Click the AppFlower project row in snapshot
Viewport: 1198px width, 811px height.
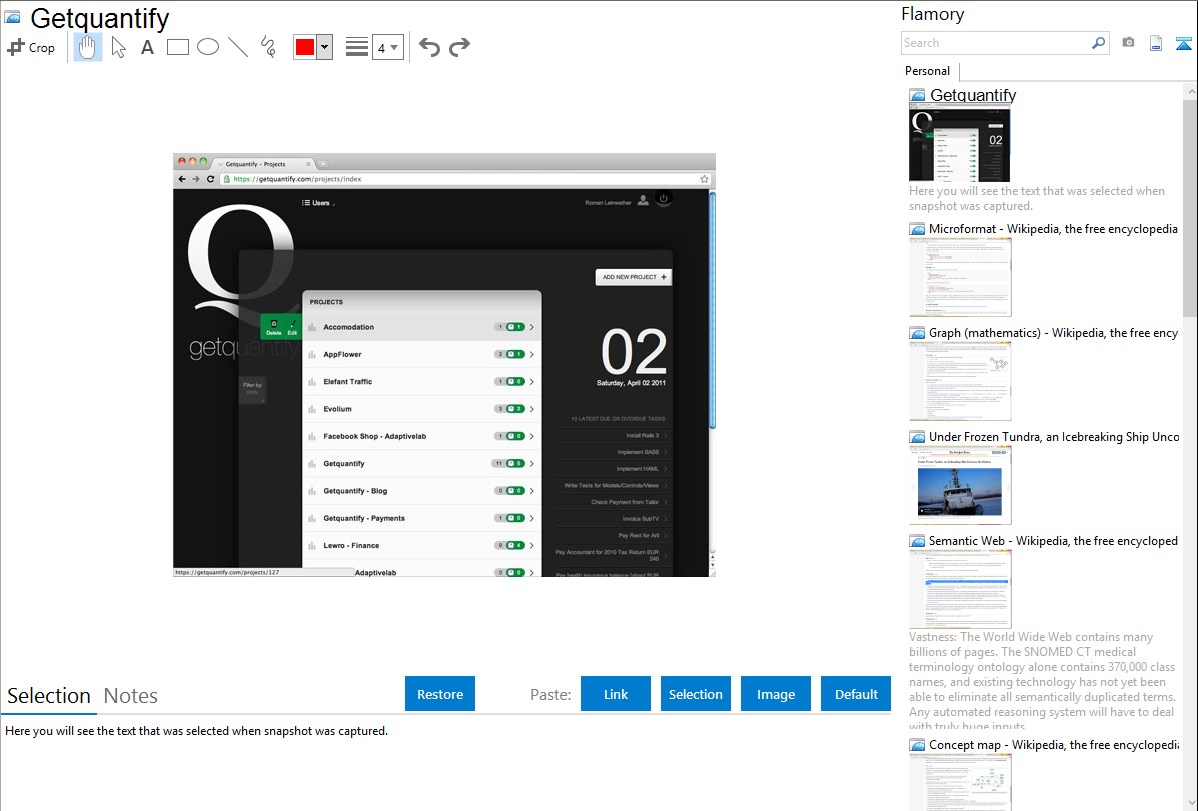pyautogui.click(x=422, y=355)
